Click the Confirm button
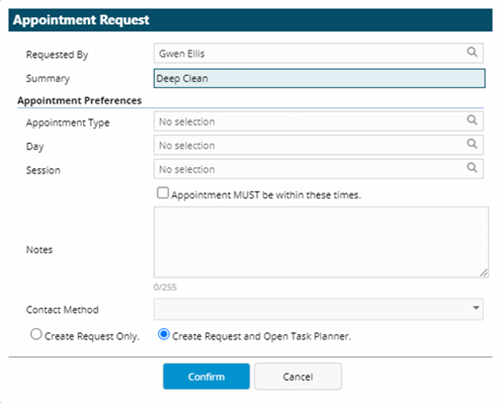Viewport: 500px width, 403px height. point(206,376)
